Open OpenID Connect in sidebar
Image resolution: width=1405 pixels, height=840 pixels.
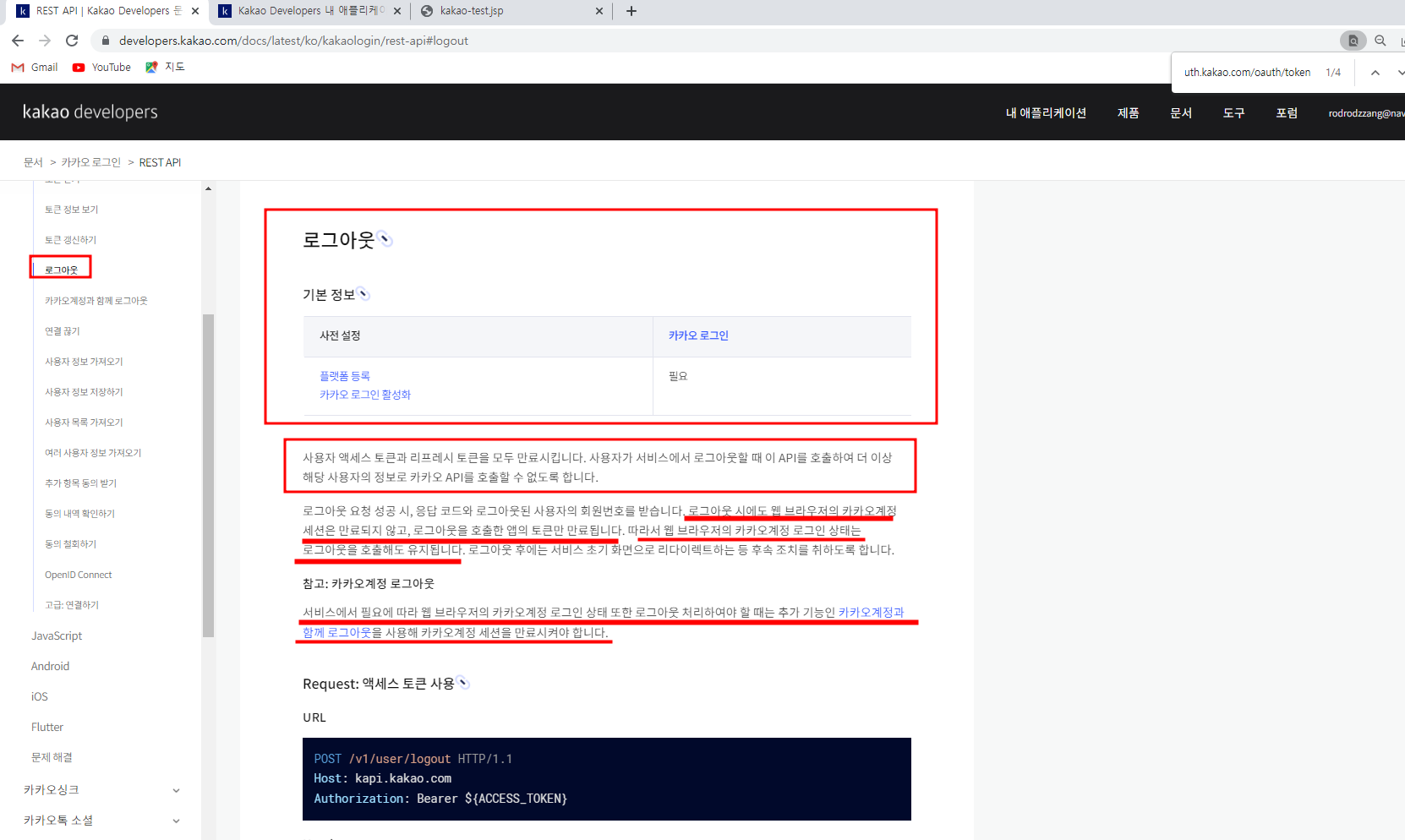point(79,575)
